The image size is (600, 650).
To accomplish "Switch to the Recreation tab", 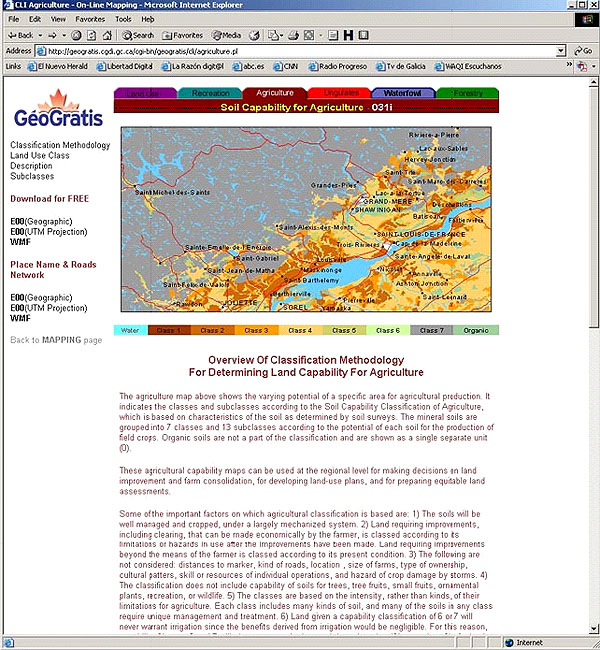I will (210, 93).
